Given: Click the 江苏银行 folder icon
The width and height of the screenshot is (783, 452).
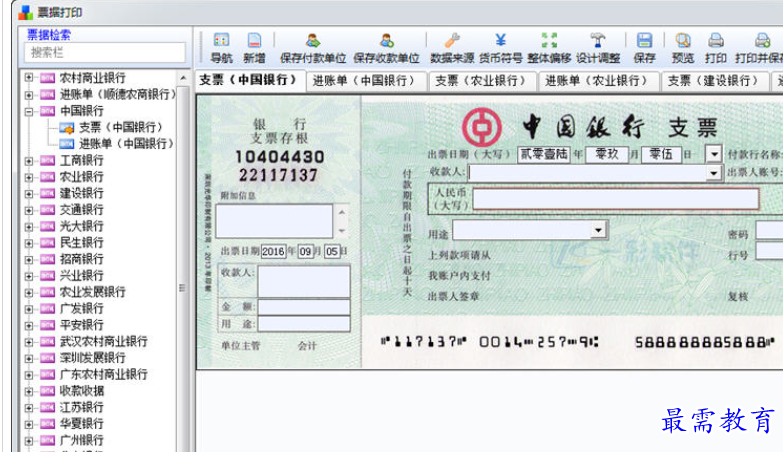Looking at the screenshot, I should pyautogui.click(x=47, y=408).
